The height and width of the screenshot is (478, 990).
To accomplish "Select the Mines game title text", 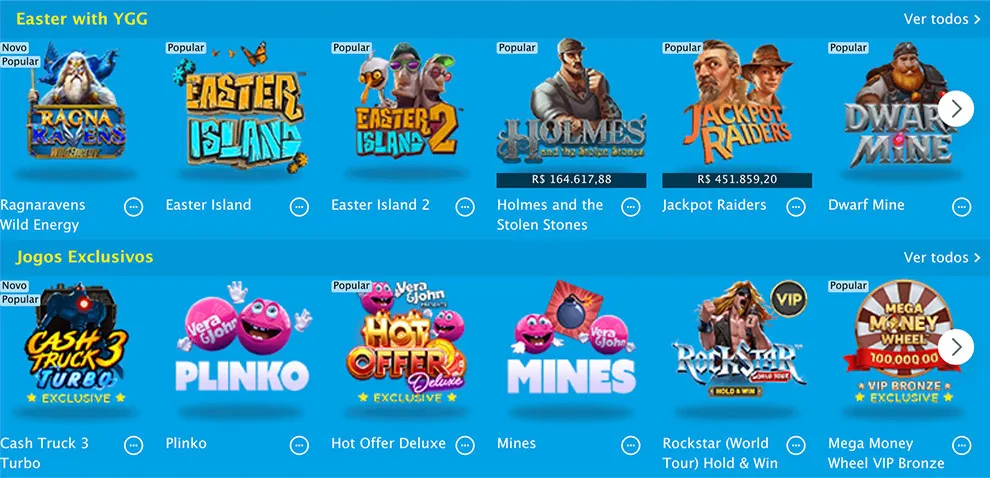I will [x=516, y=443].
